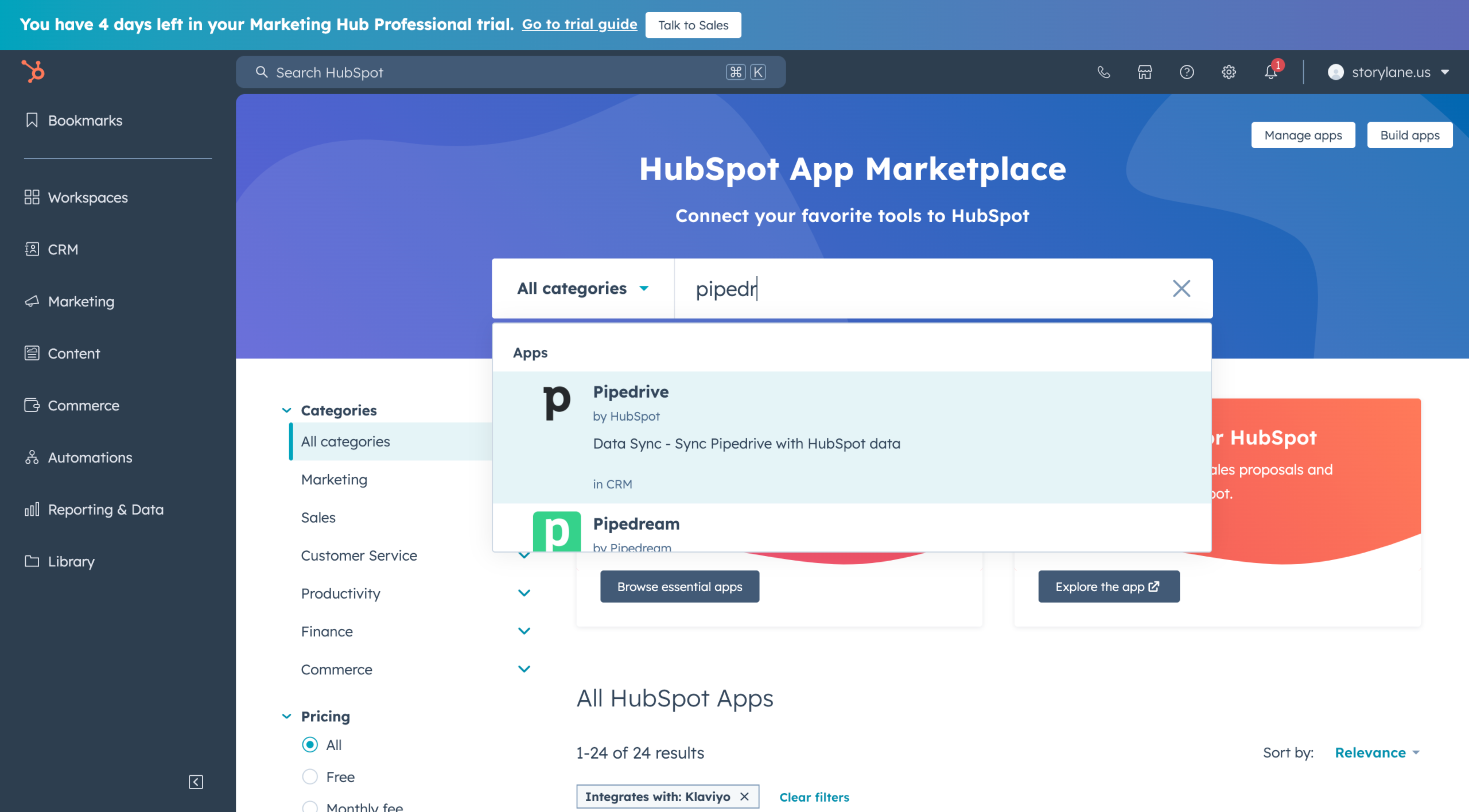1469x812 pixels.
Task: Open the Relevance sort dropdown
Action: point(1377,752)
